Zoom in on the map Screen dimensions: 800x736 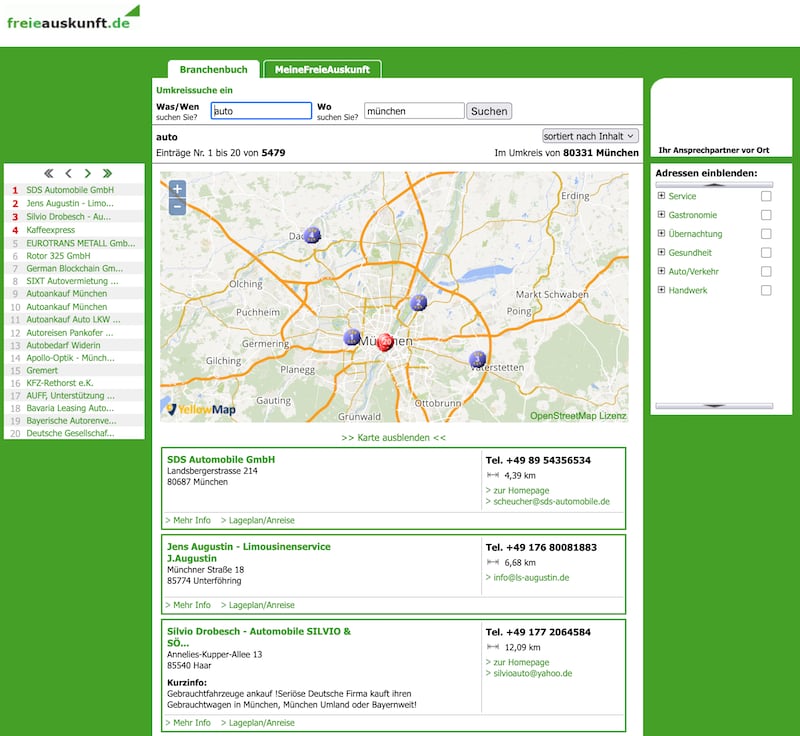pyautogui.click(x=177, y=189)
